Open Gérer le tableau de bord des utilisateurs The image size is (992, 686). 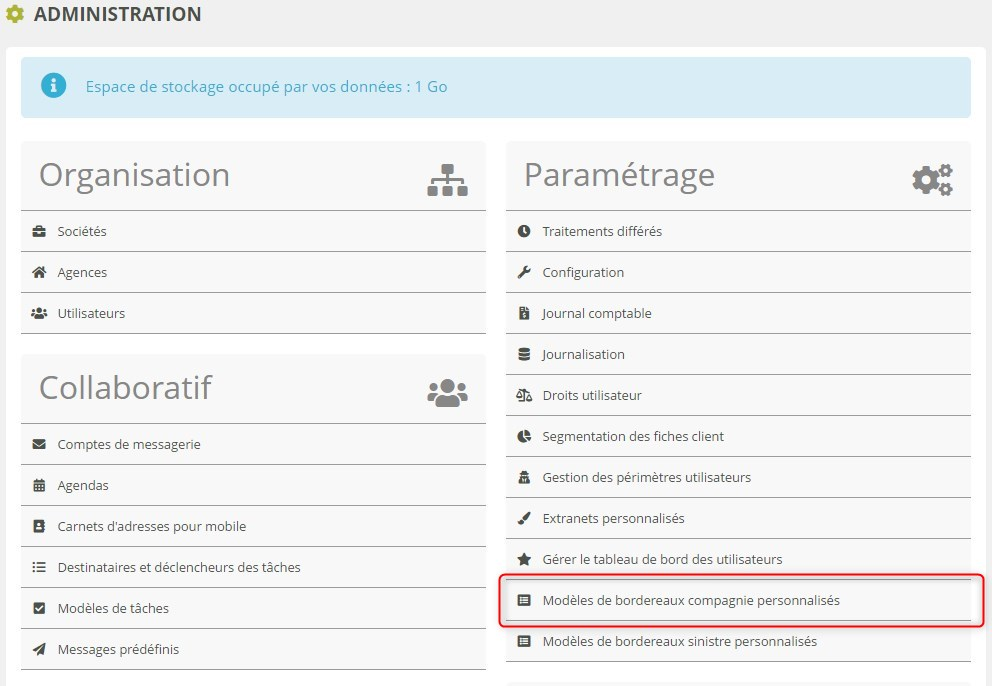pos(662,559)
